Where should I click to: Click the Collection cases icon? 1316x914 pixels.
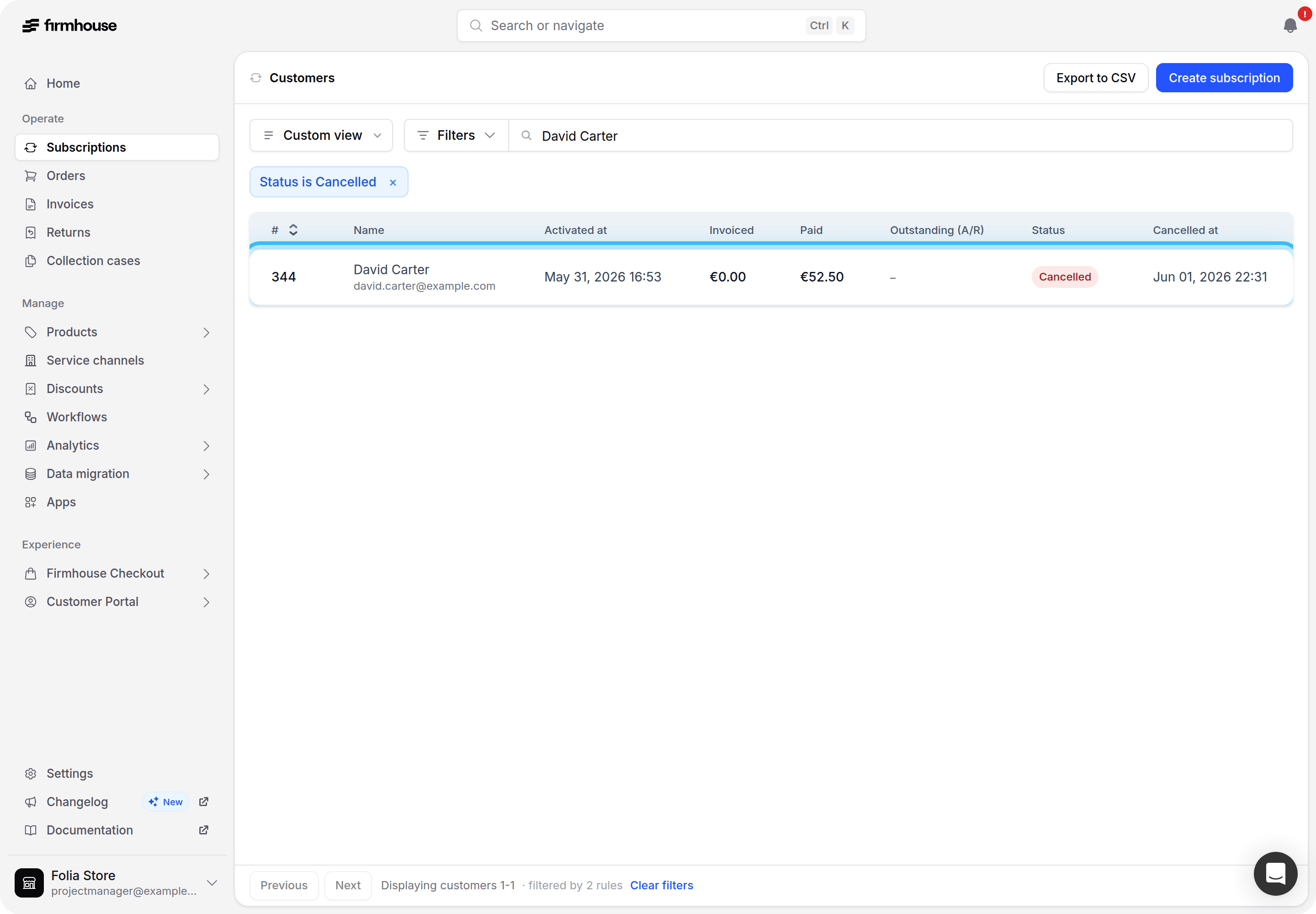pyautogui.click(x=31, y=261)
